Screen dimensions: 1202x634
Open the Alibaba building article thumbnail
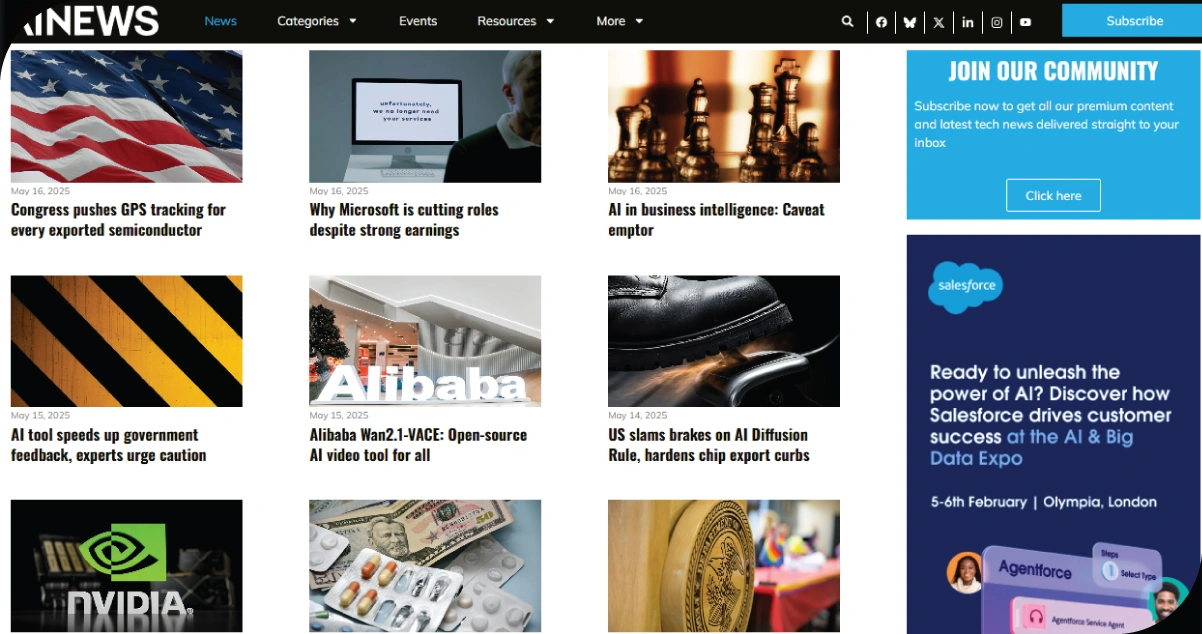(425, 341)
